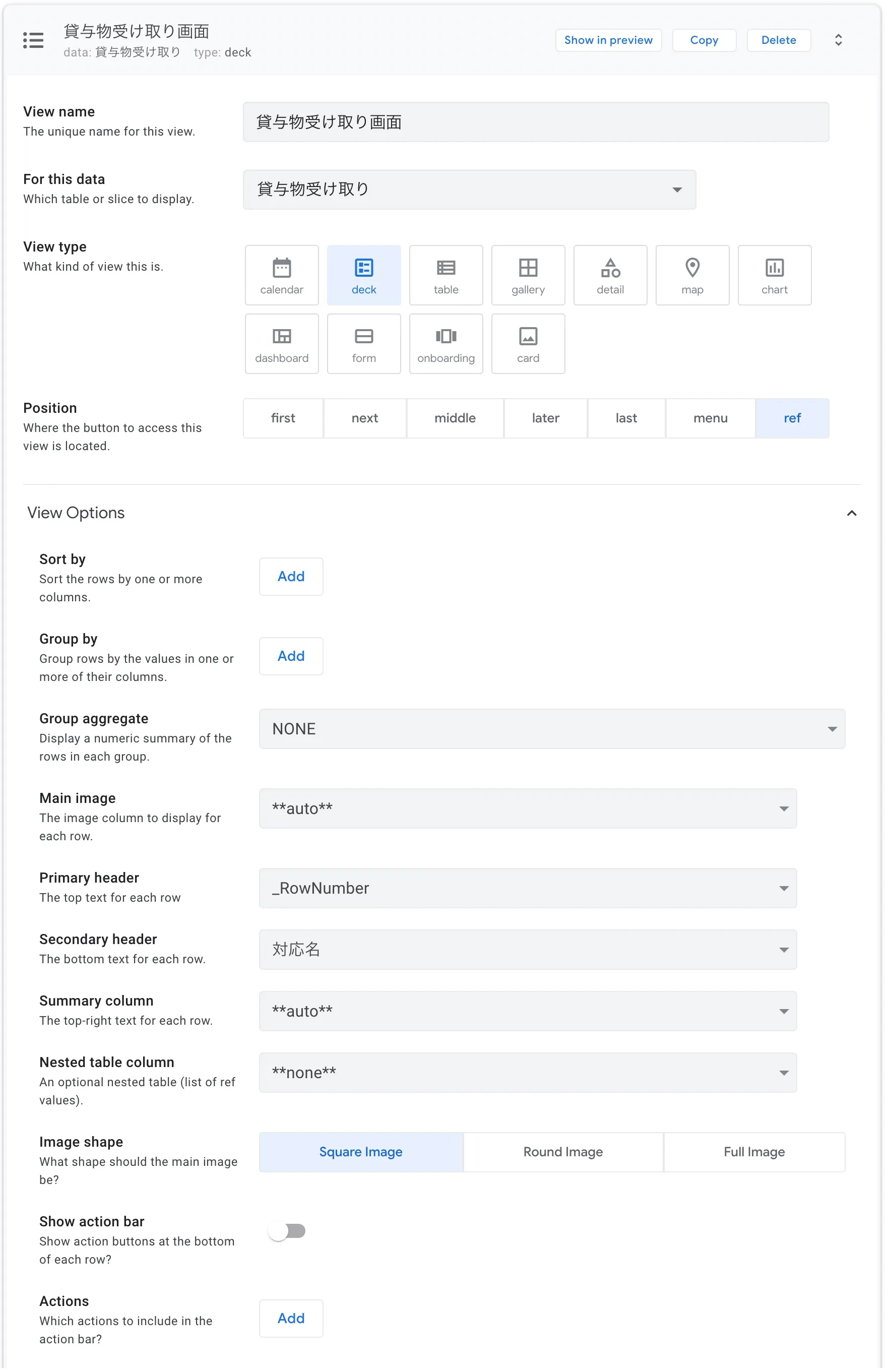Open the For this data dropdown
Viewport: 890px width, 1372px height.
[x=469, y=190]
